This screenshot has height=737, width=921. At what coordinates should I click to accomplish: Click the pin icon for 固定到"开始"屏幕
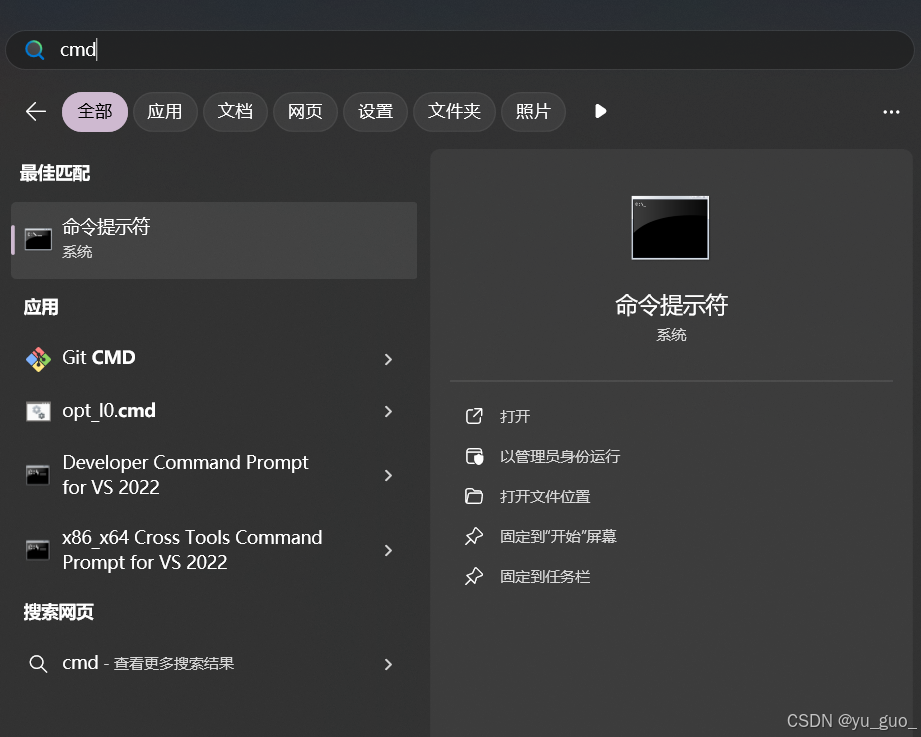click(474, 536)
